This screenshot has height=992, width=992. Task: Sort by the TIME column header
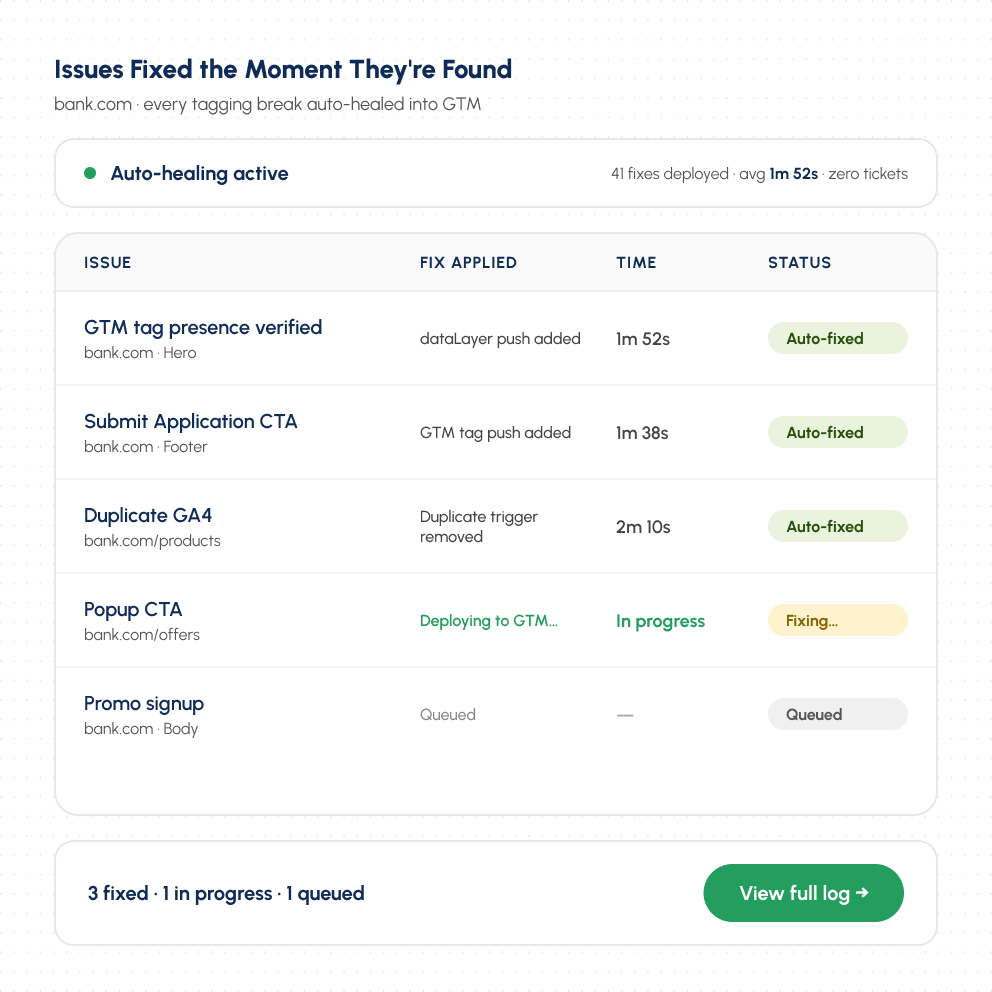pos(636,263)
